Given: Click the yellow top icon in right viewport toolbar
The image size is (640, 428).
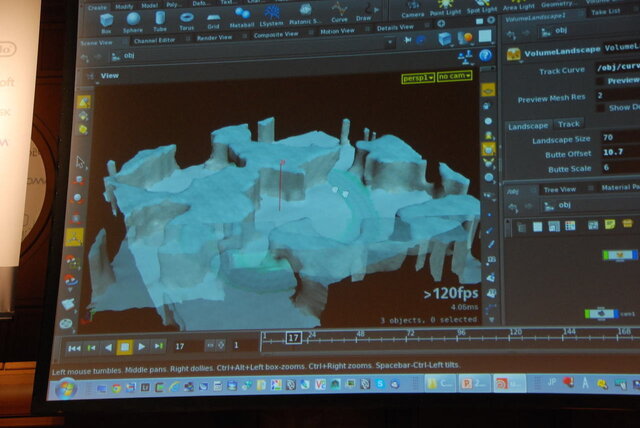Looking at the screenshot, I should (488, 90).
